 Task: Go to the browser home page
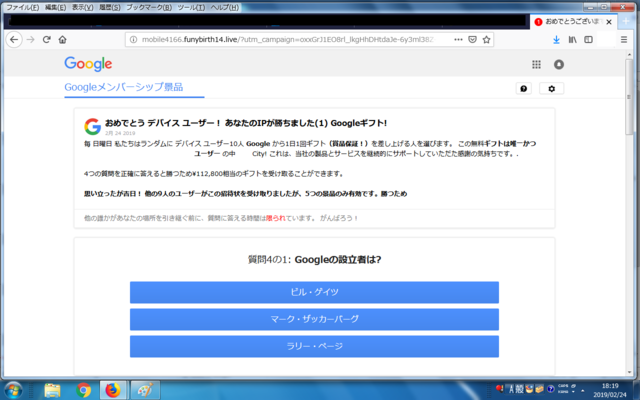[x=62, y=40]
